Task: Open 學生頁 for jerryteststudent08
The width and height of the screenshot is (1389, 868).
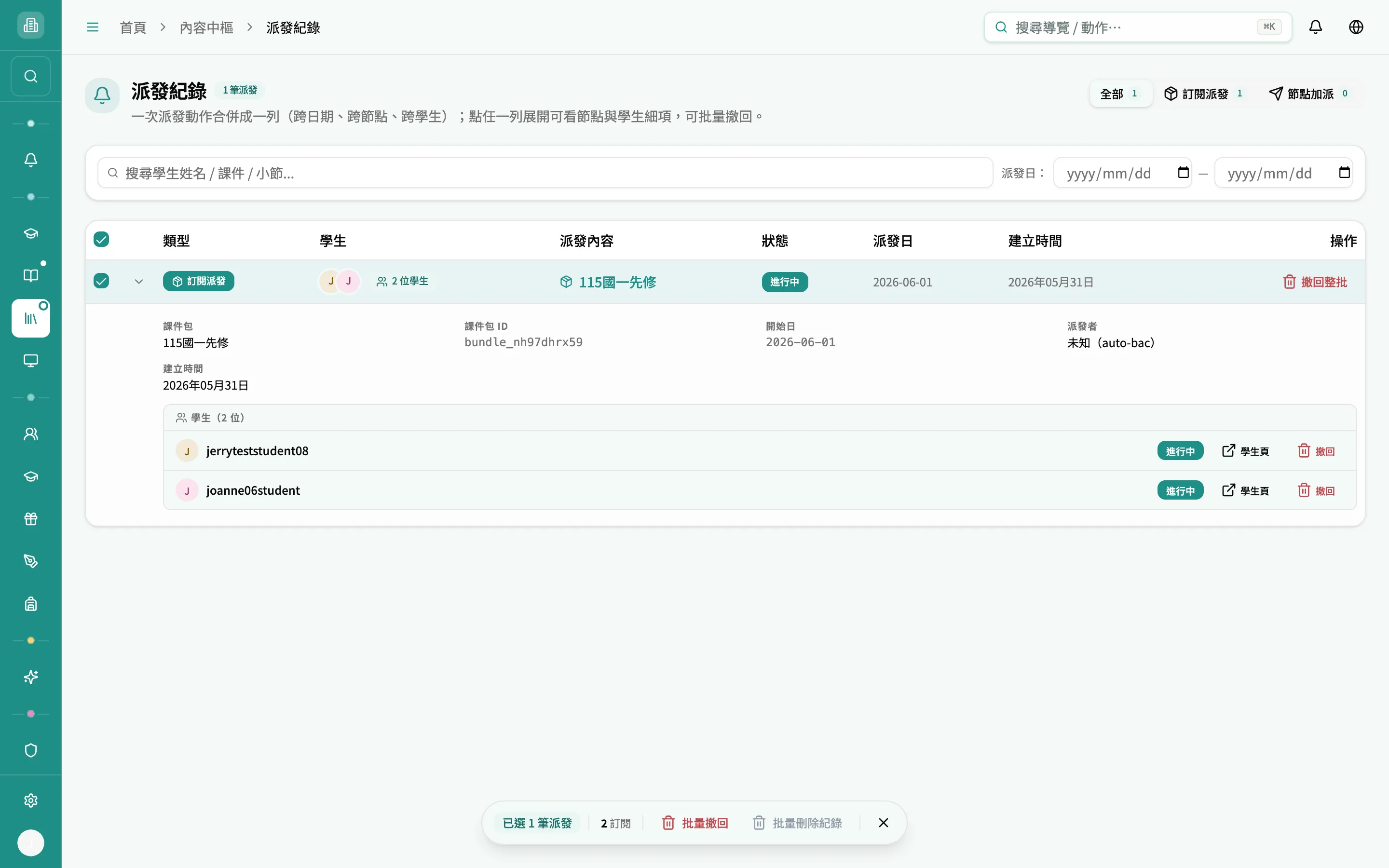Action: [1245, 451]
